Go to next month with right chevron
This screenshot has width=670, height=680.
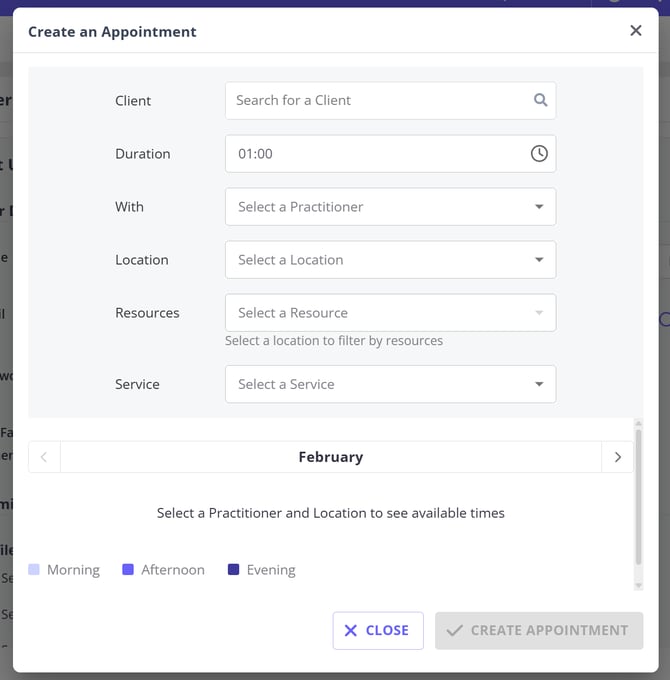[617, 457]
